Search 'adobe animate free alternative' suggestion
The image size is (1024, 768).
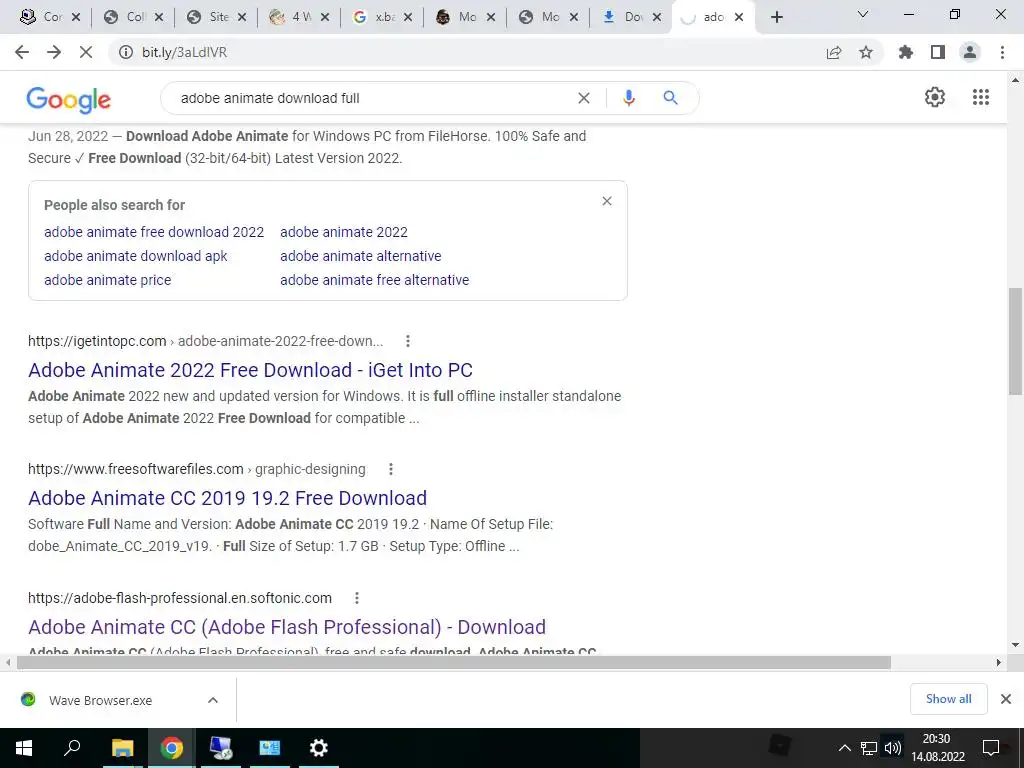(x=374, y=280)
